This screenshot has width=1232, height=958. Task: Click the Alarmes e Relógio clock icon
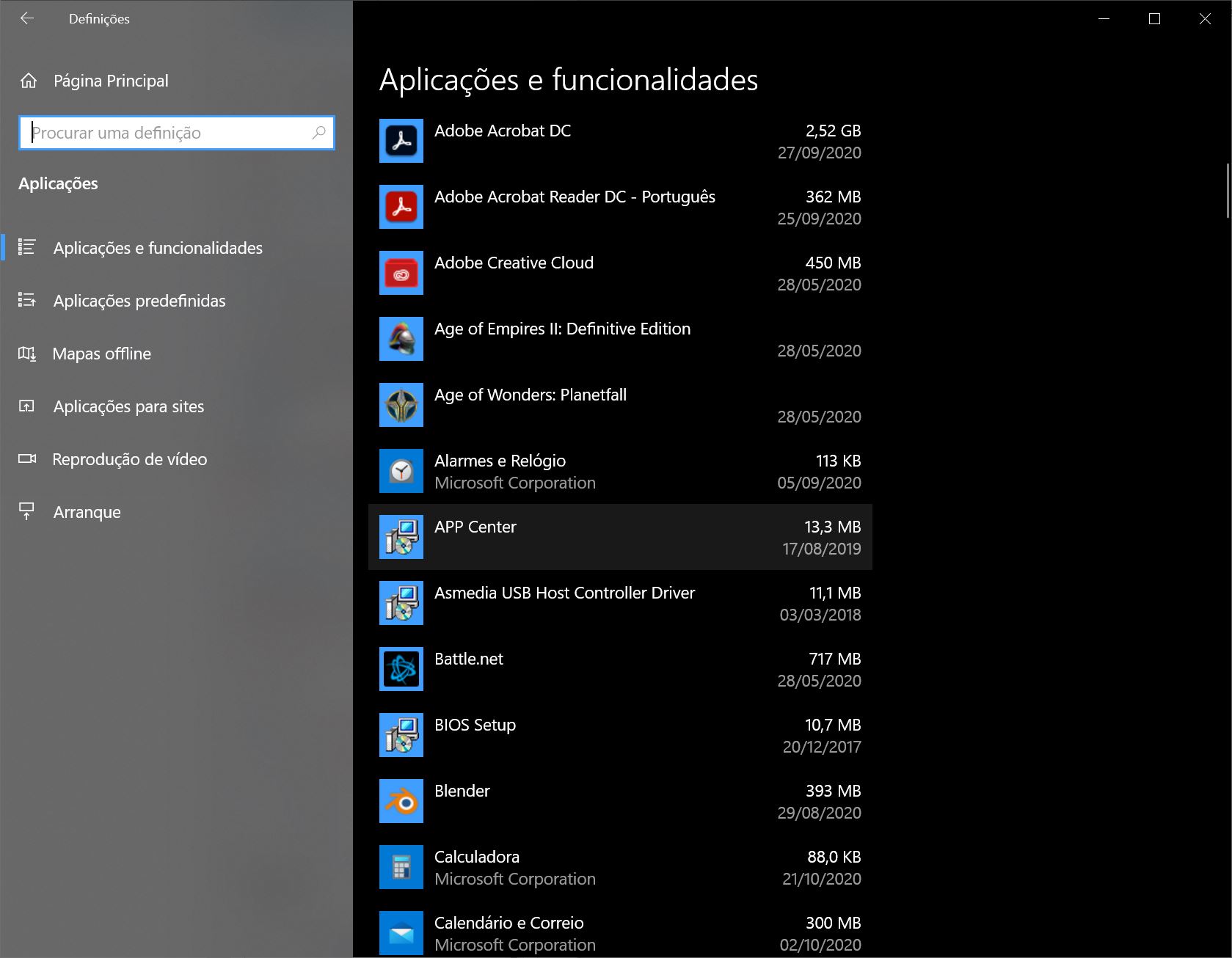401,471
